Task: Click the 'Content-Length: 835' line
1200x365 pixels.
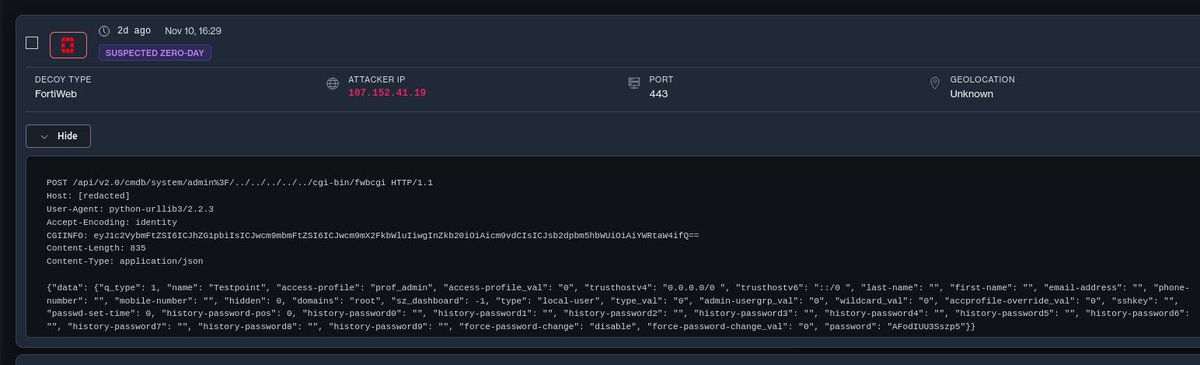Action: tap(96, 248)
